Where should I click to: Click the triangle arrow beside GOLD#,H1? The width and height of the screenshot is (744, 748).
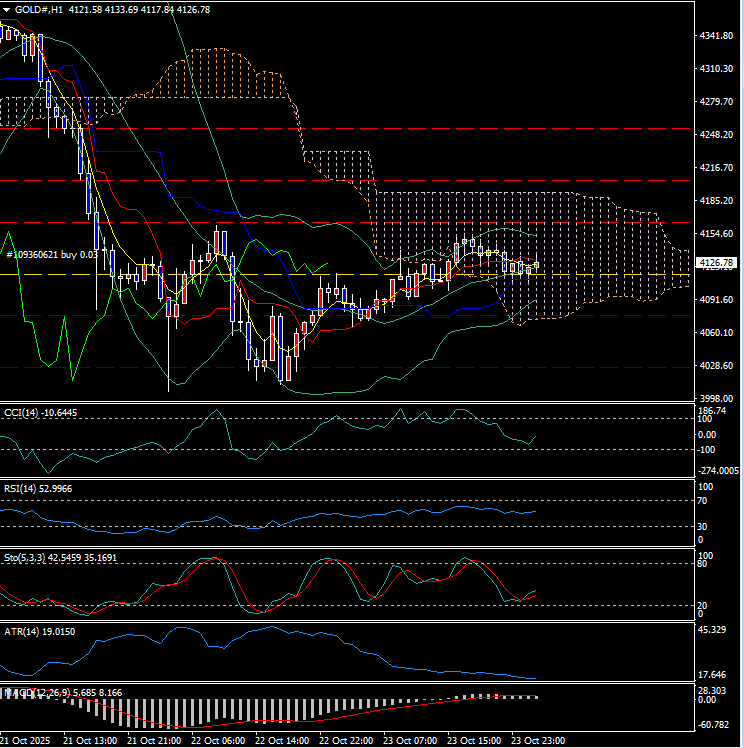tap(7, 9)
